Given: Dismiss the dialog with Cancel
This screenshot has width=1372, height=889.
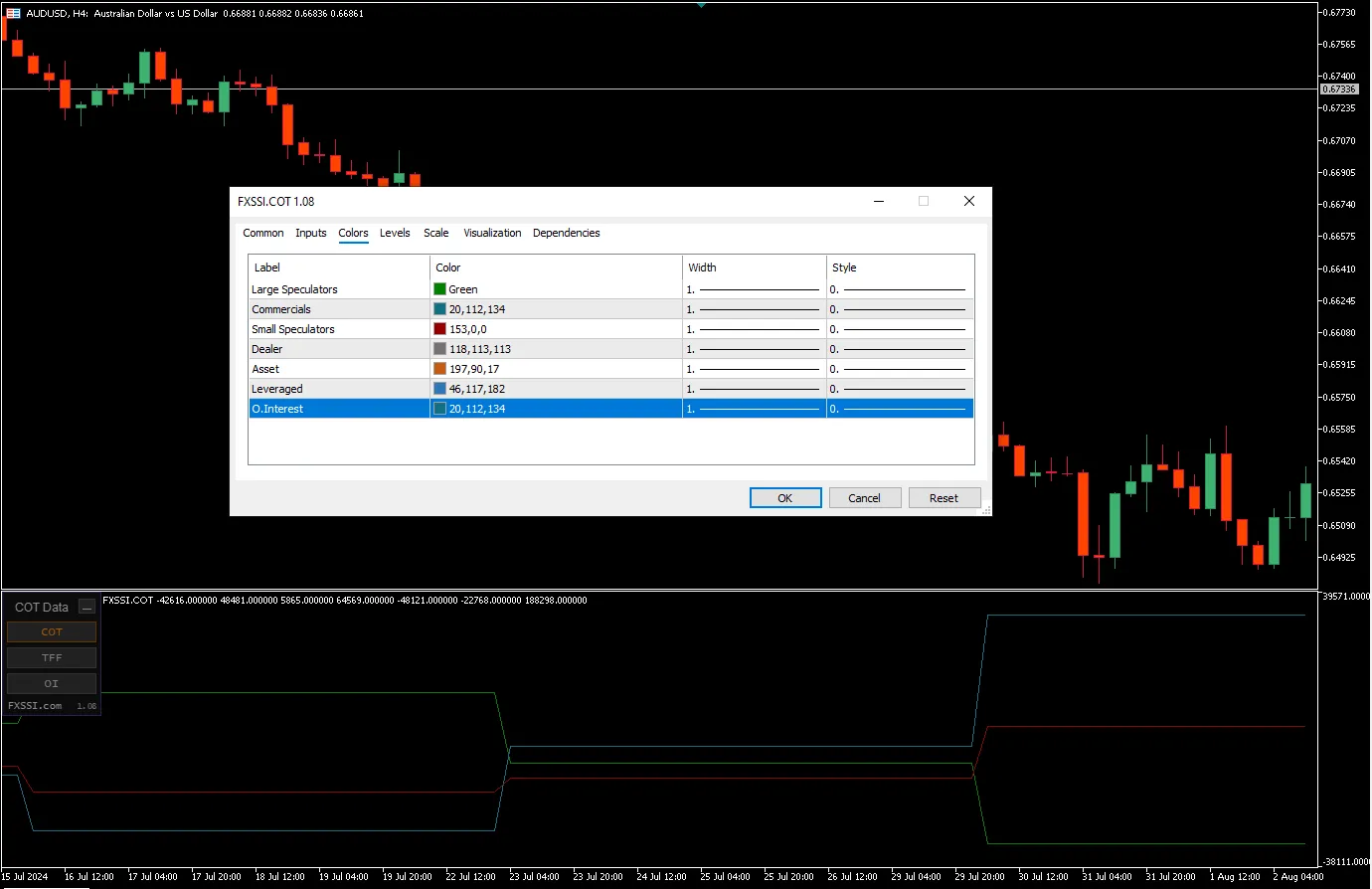Looking at the screenshot, I should 865,497.
